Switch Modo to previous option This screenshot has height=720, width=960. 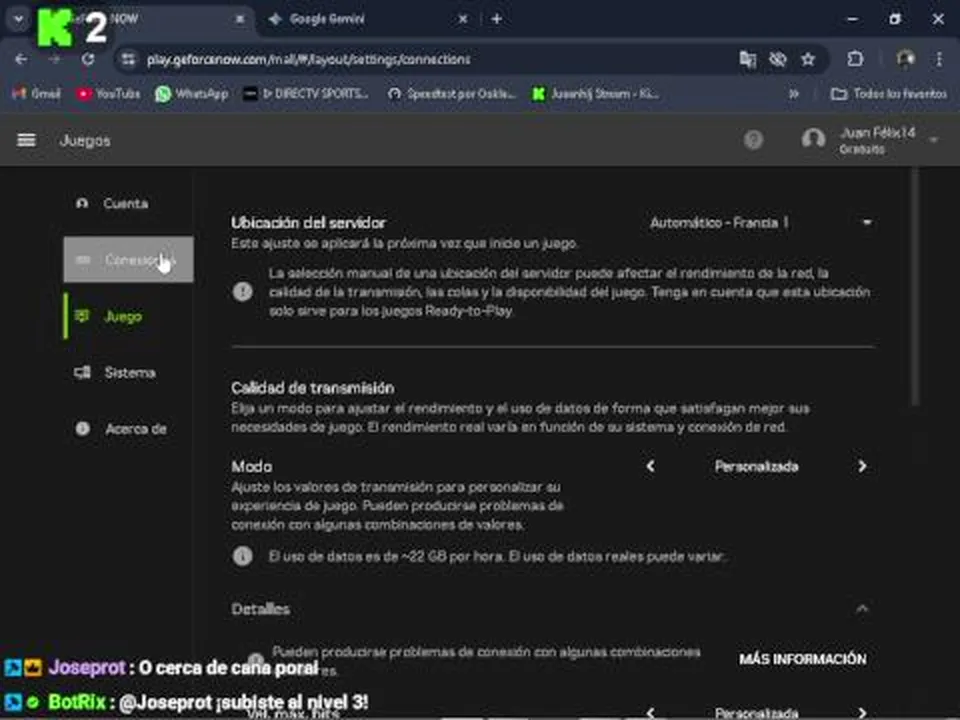tap(650, 467)
